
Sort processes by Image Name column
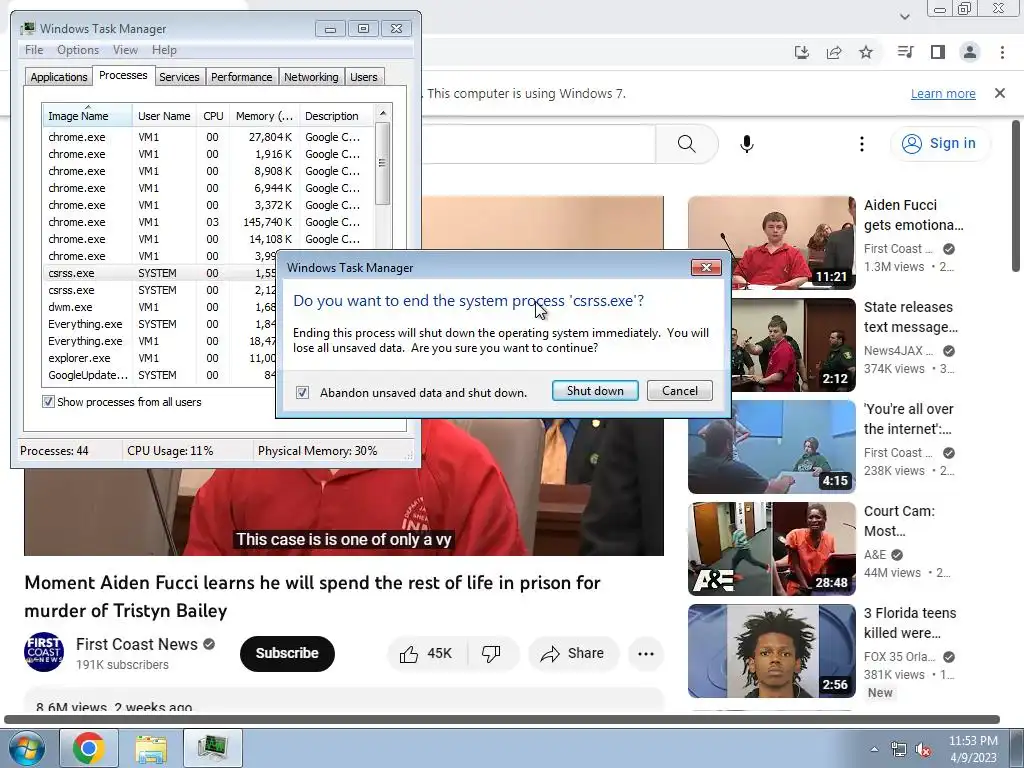point(88,116)
